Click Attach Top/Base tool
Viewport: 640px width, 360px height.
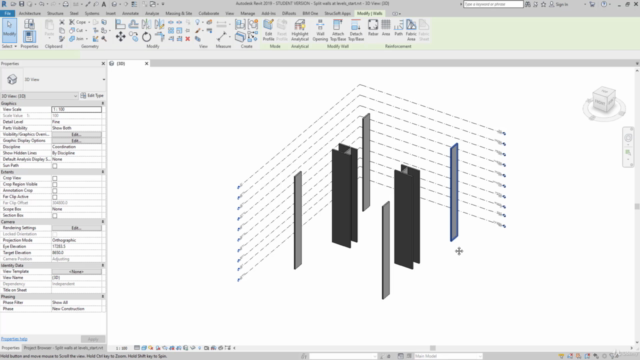tap(338, 30)
